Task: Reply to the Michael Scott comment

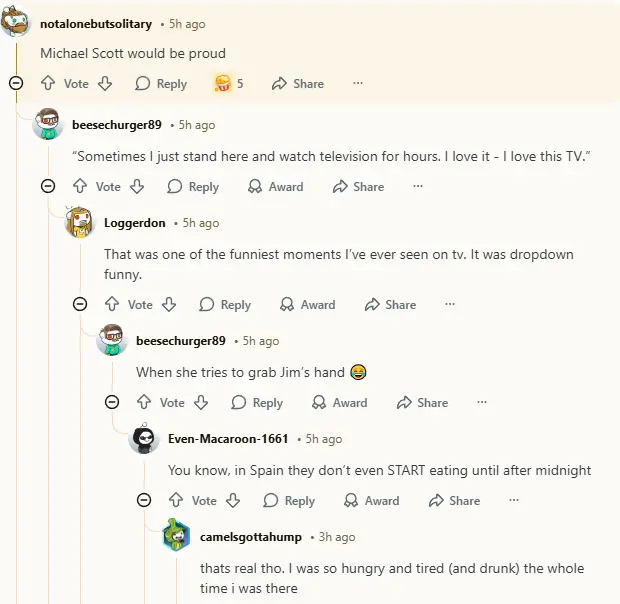Action: pos(161,84)
